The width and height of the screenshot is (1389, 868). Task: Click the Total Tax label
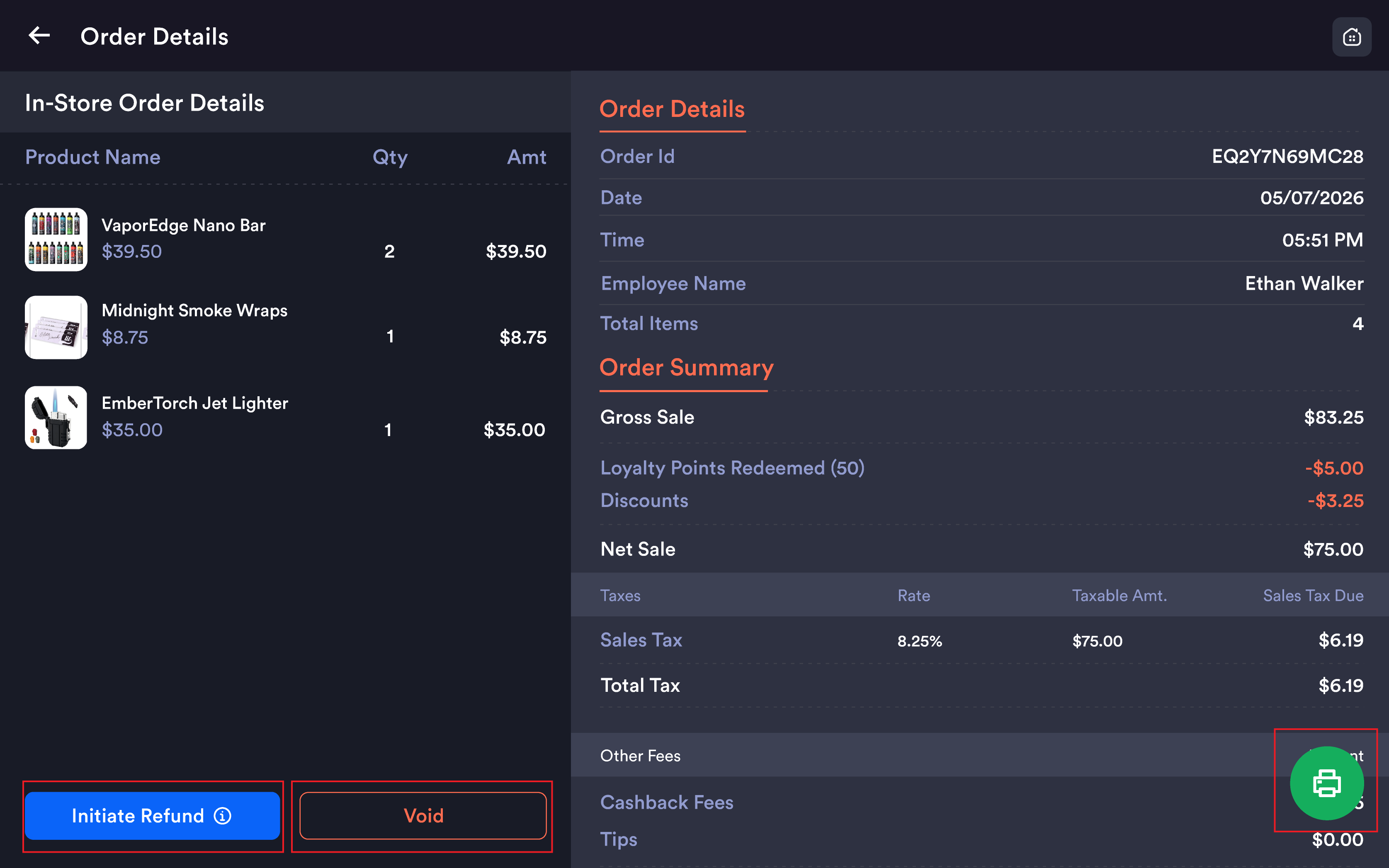(x=640, y=686)
